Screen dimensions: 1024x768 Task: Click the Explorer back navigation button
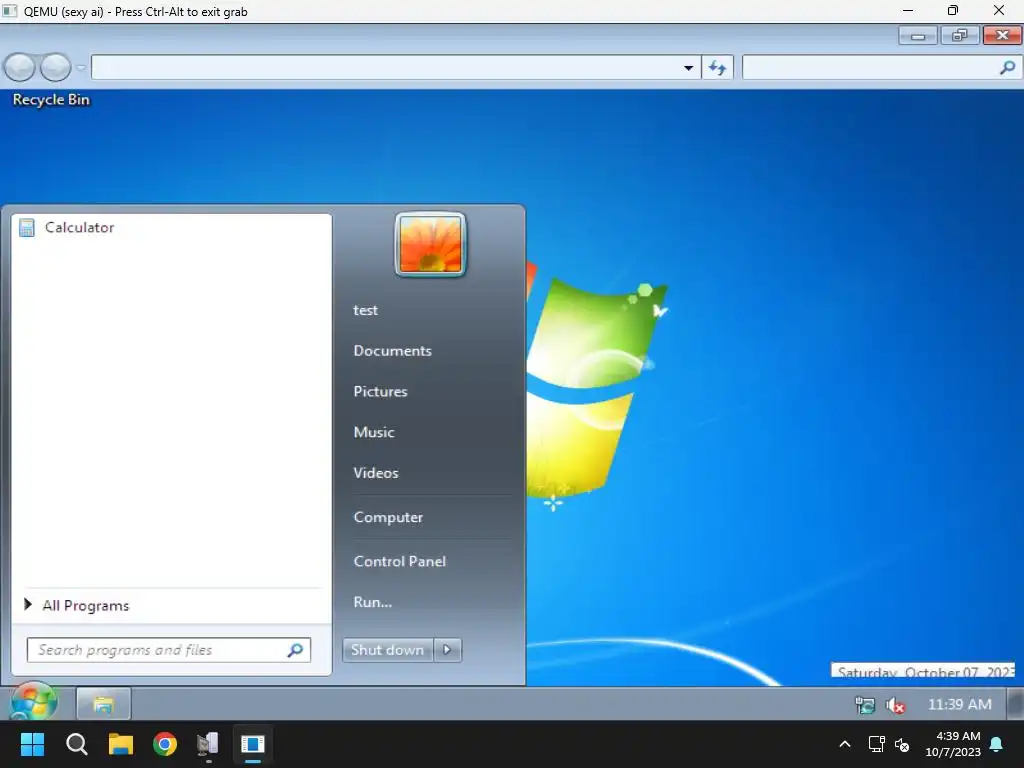(20, 67)
